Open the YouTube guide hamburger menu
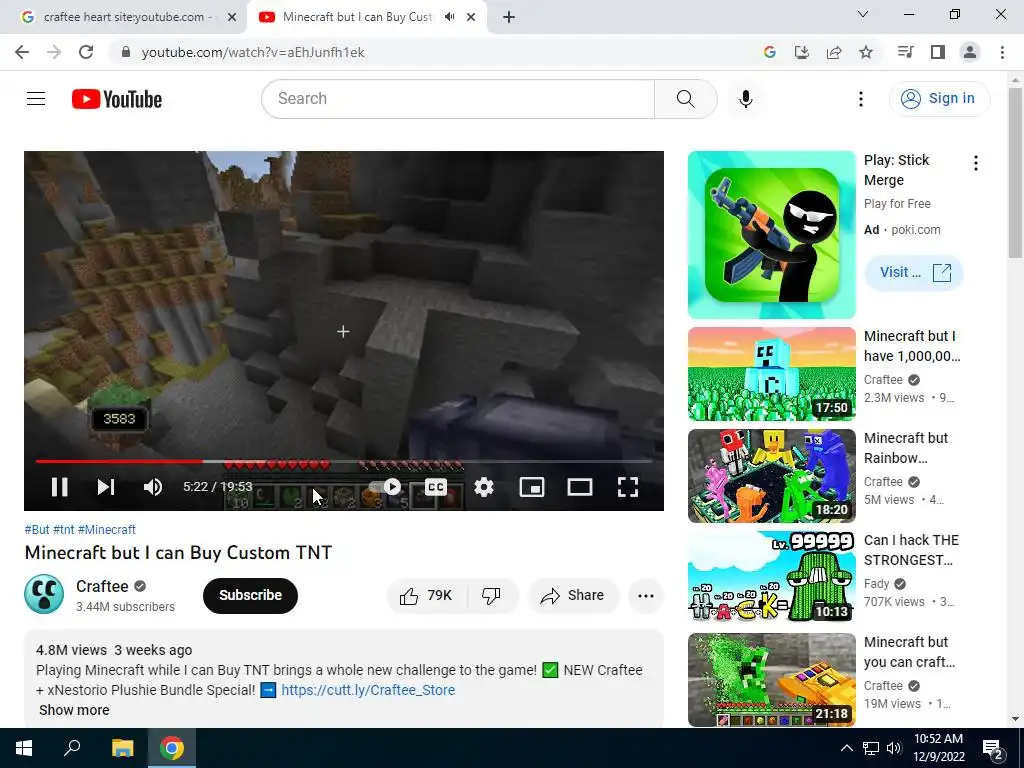 (36, 99)
